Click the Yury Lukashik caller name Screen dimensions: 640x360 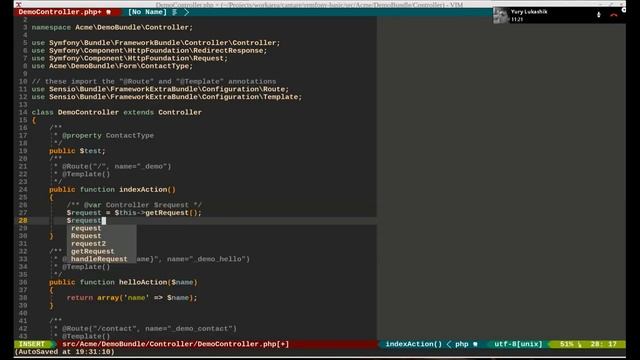(x=529, y=12)
